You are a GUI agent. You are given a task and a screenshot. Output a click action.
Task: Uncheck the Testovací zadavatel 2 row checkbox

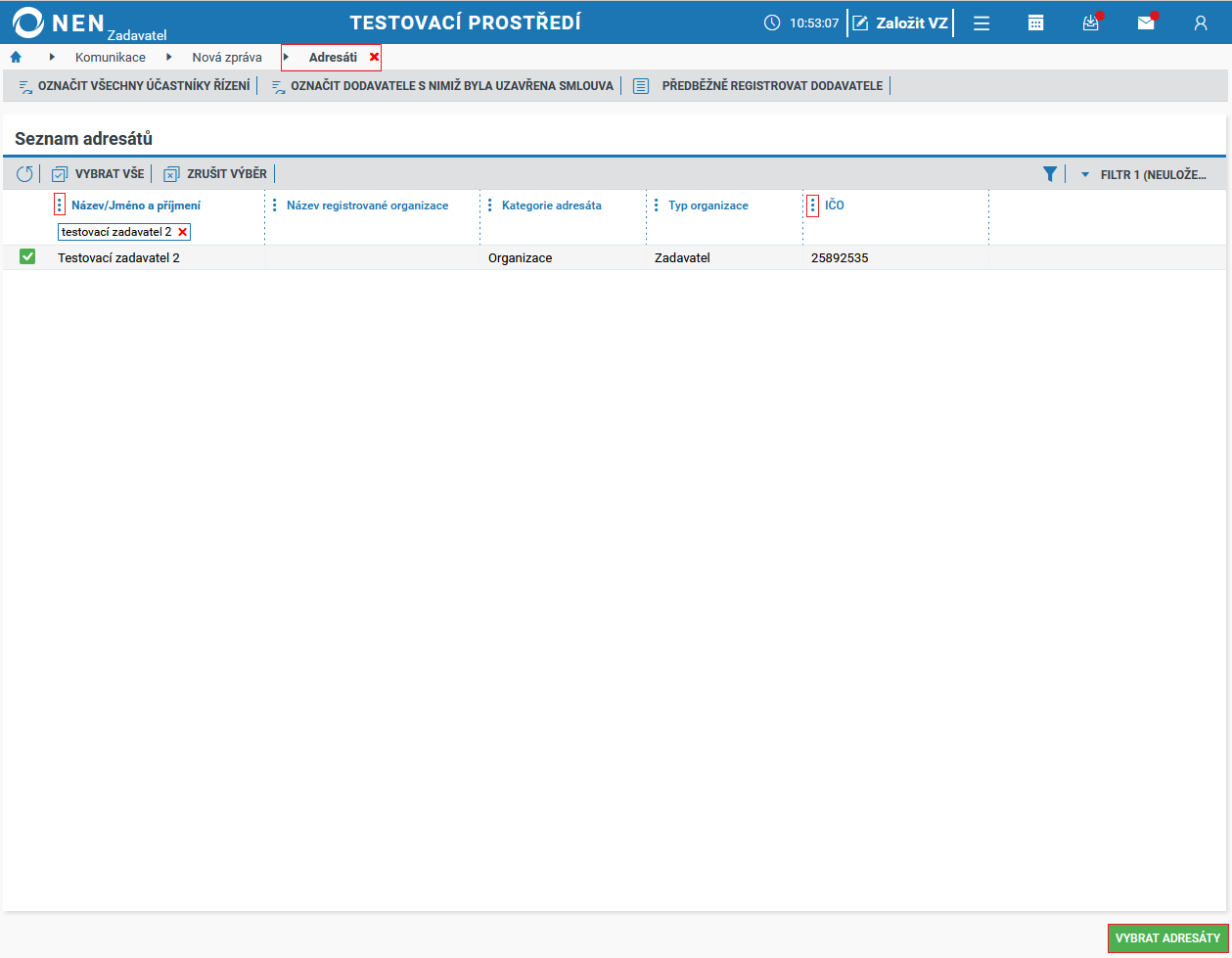27,256
